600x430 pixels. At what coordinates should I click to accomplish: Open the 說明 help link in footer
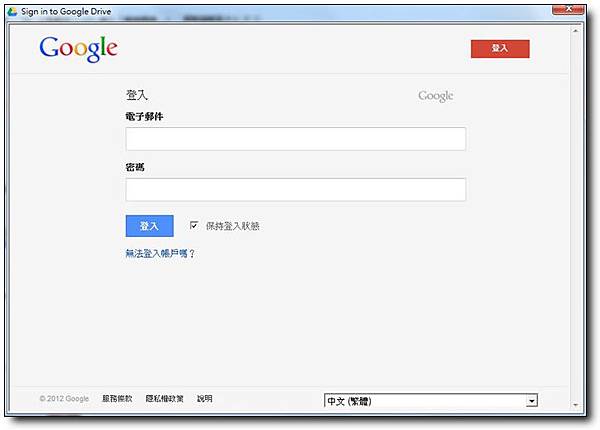205,399
